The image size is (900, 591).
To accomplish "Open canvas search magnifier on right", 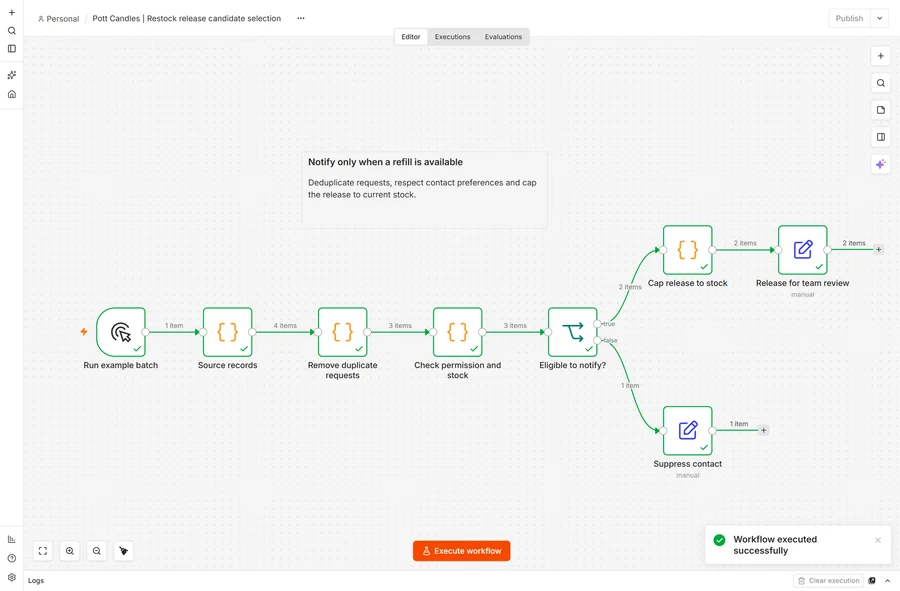I will 880,83.
